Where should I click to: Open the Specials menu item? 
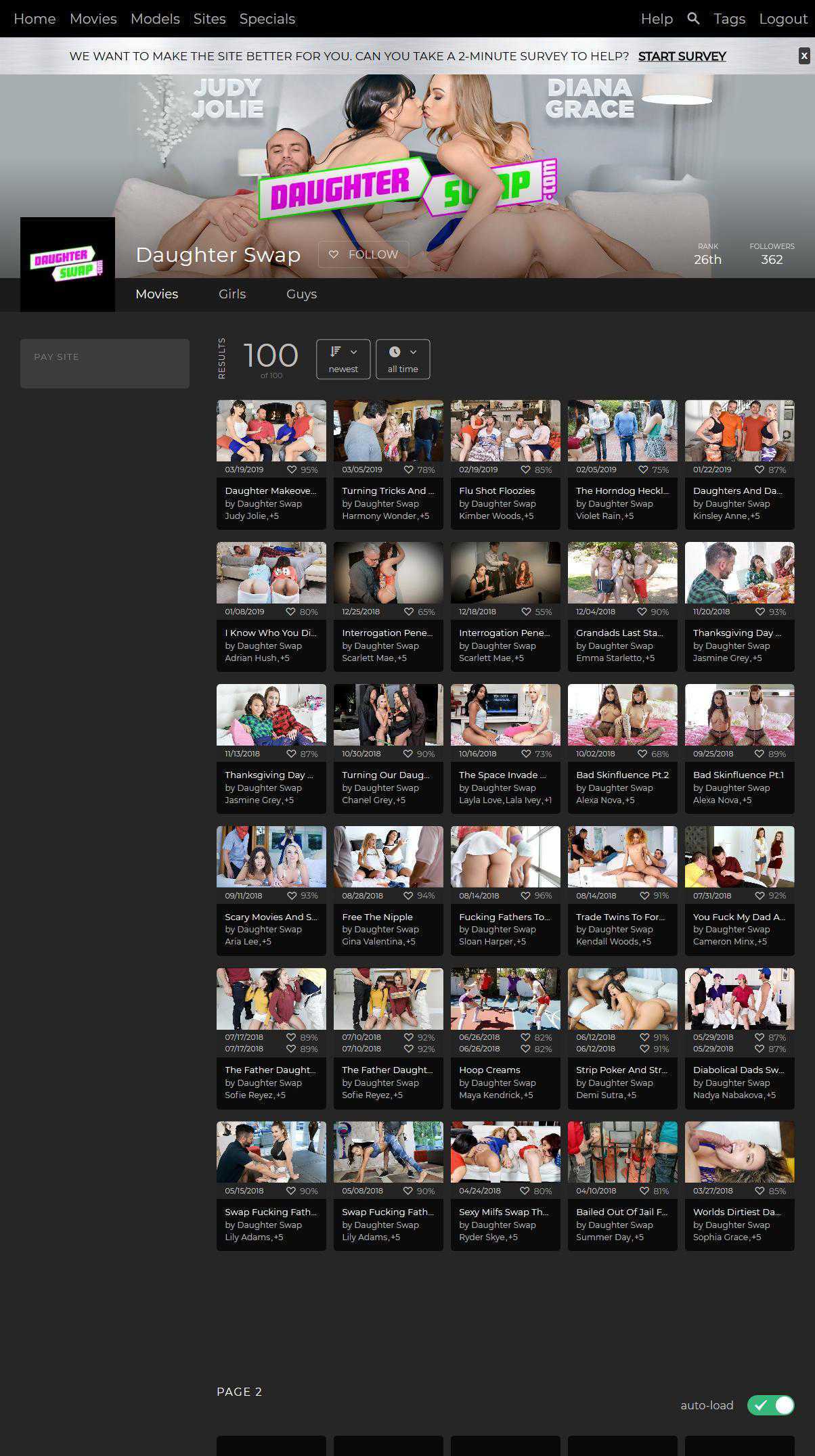pyautogui.click(x=267, y=19)
